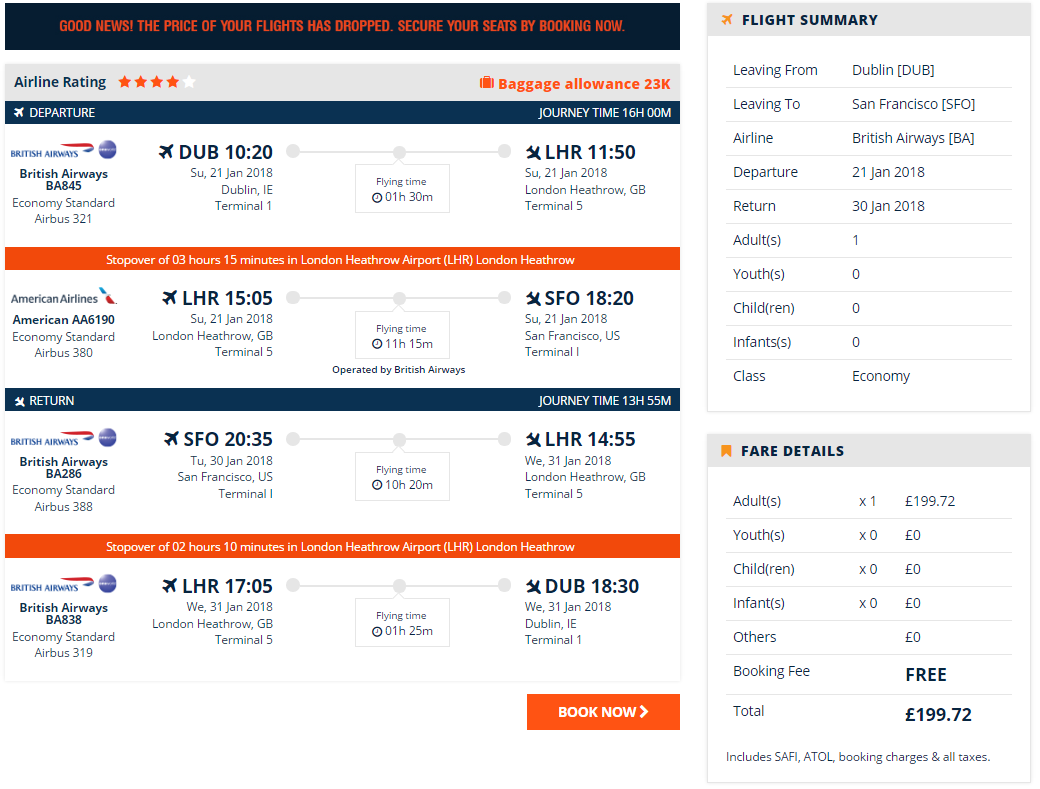
Task: Click the British Airways logo for BA845
Action: pyautogui.click(x=64, y=151)
